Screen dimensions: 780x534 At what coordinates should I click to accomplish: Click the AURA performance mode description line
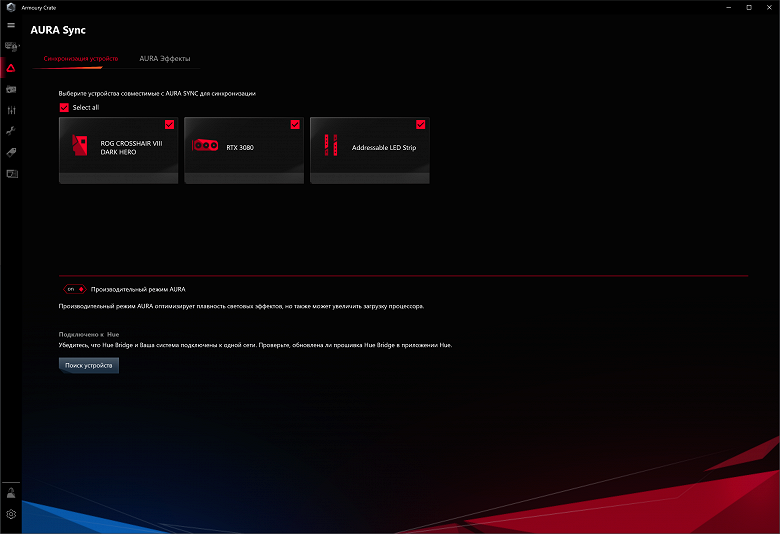241,306
